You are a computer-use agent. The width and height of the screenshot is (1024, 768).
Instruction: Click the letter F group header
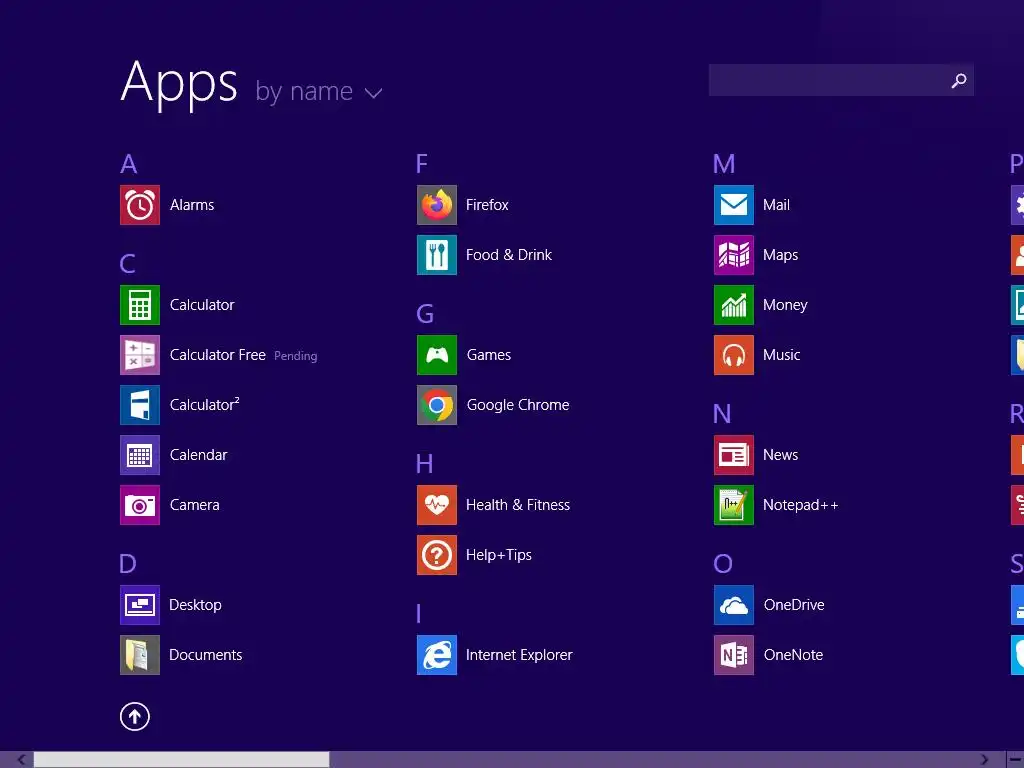[422, 164]
